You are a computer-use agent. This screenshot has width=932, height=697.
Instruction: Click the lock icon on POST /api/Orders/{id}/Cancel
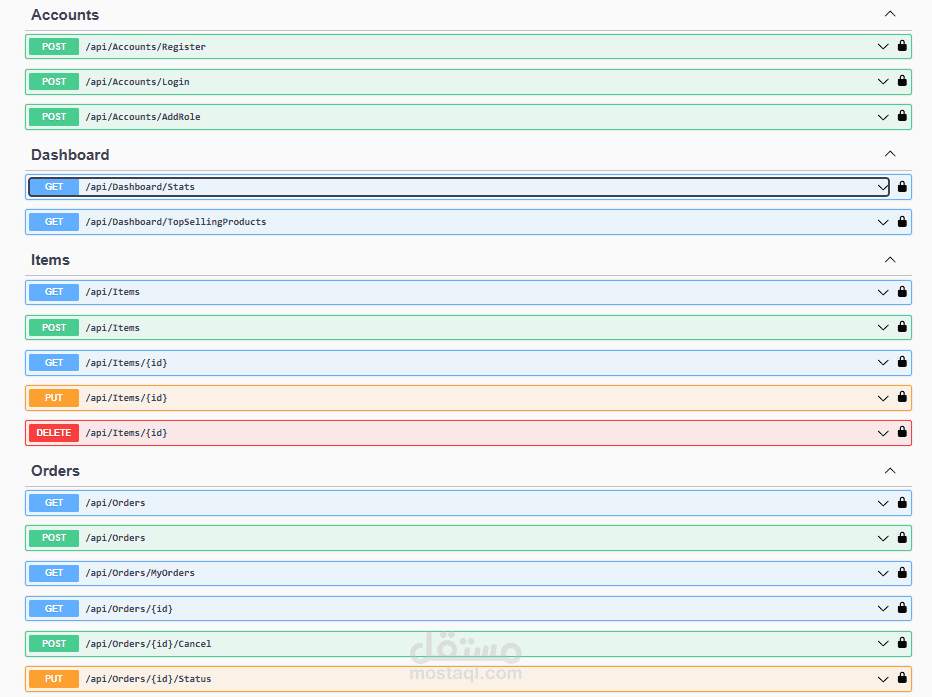901,643
